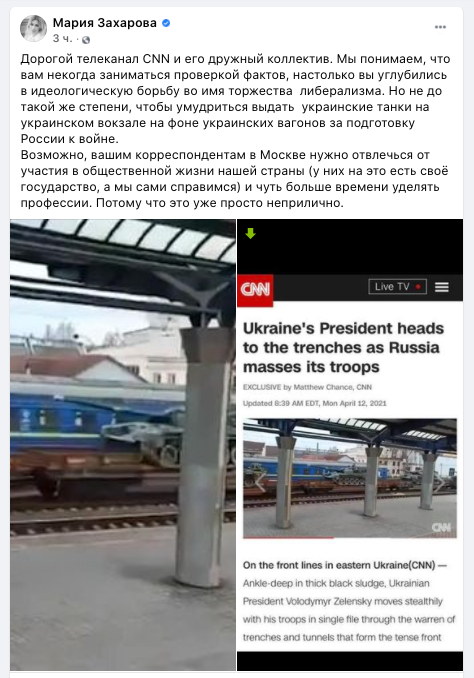Open the post options three-dots menu
Viewport: 474px width, 678px height.
[440, 27]
